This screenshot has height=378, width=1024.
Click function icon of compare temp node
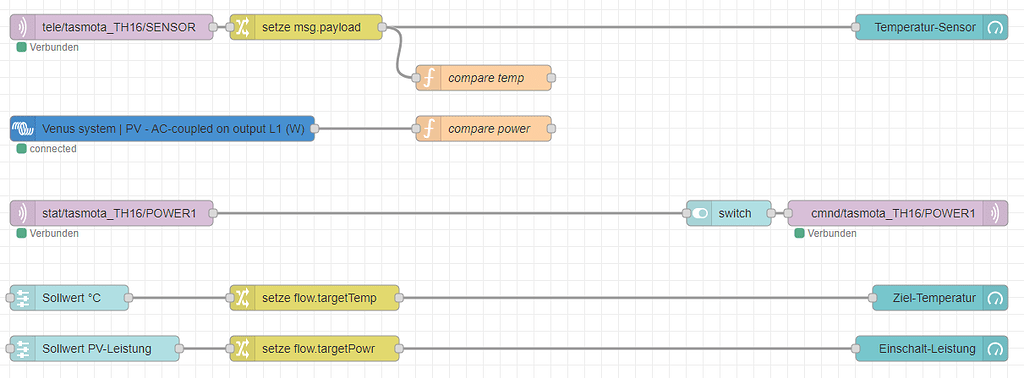tap(428, 78)
